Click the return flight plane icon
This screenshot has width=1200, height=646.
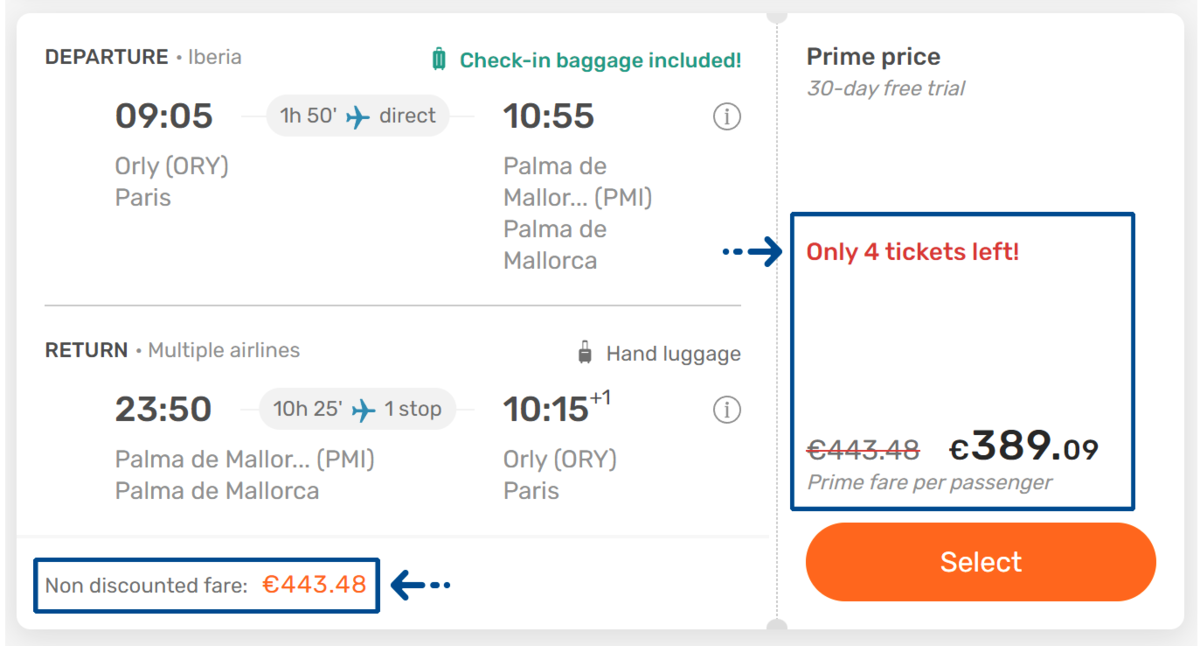pos(364,410)
